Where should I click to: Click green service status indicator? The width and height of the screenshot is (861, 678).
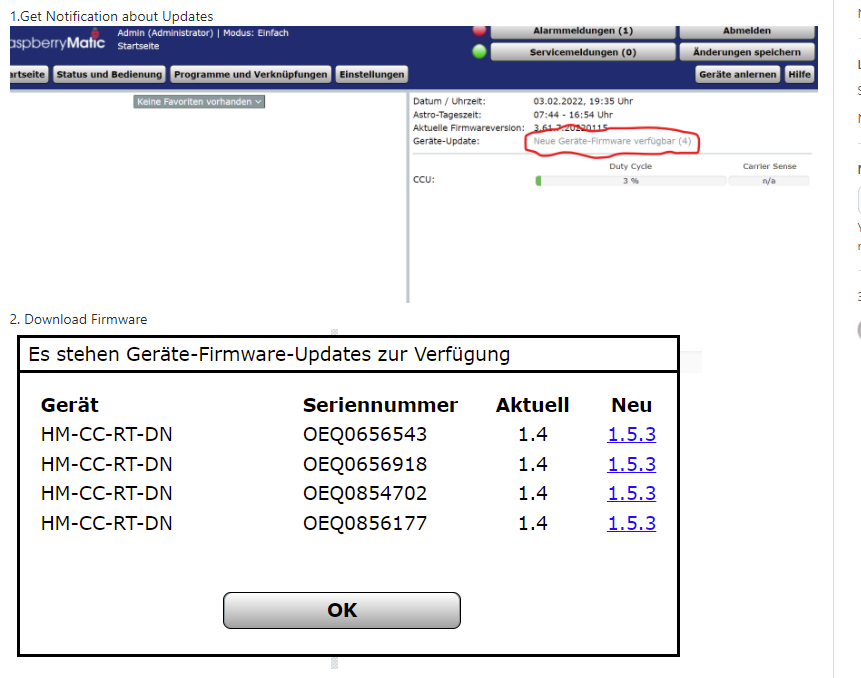click(x=479, y=52)
